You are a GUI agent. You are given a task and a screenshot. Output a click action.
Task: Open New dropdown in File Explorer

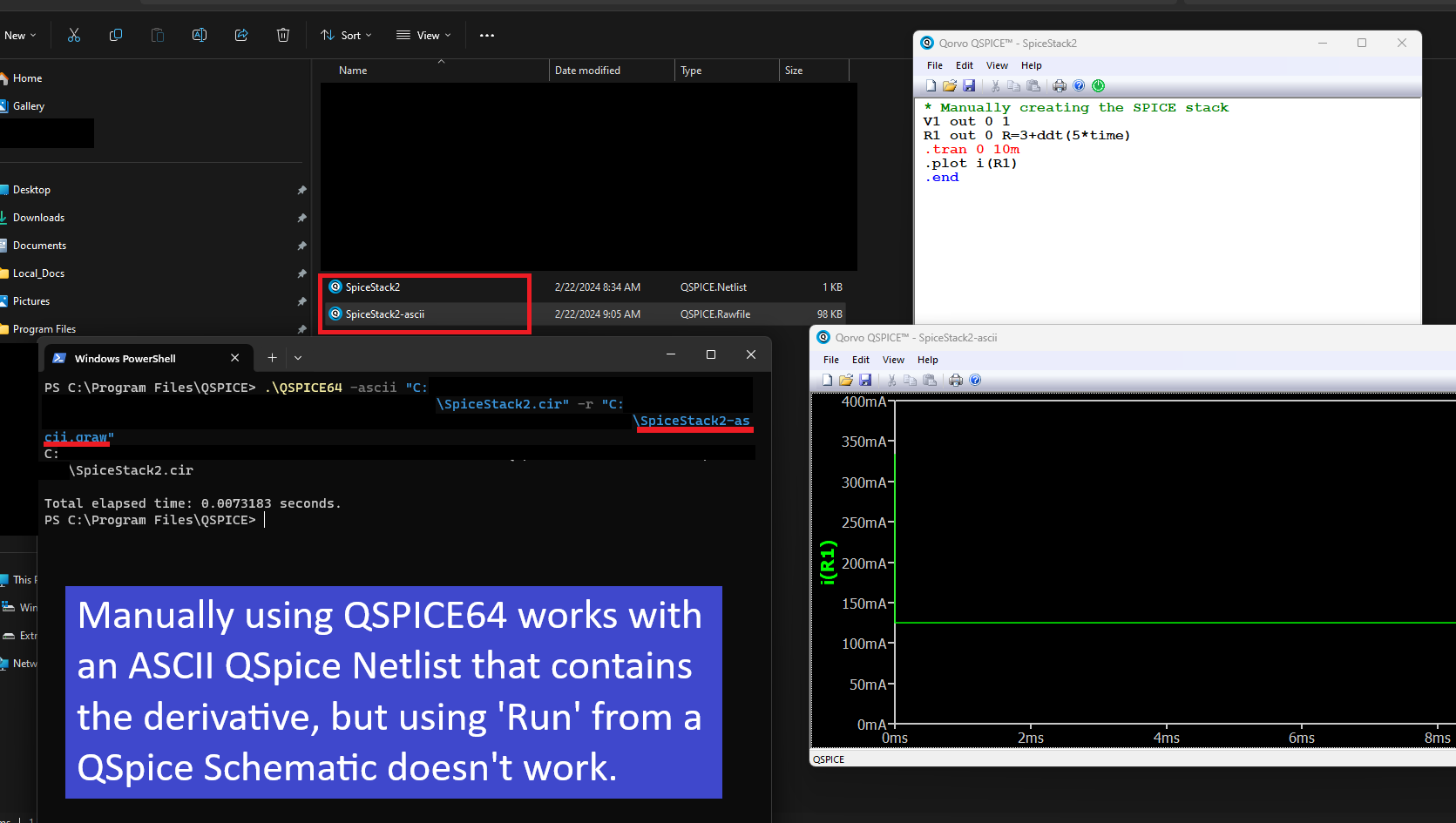[x=20, y=36]
